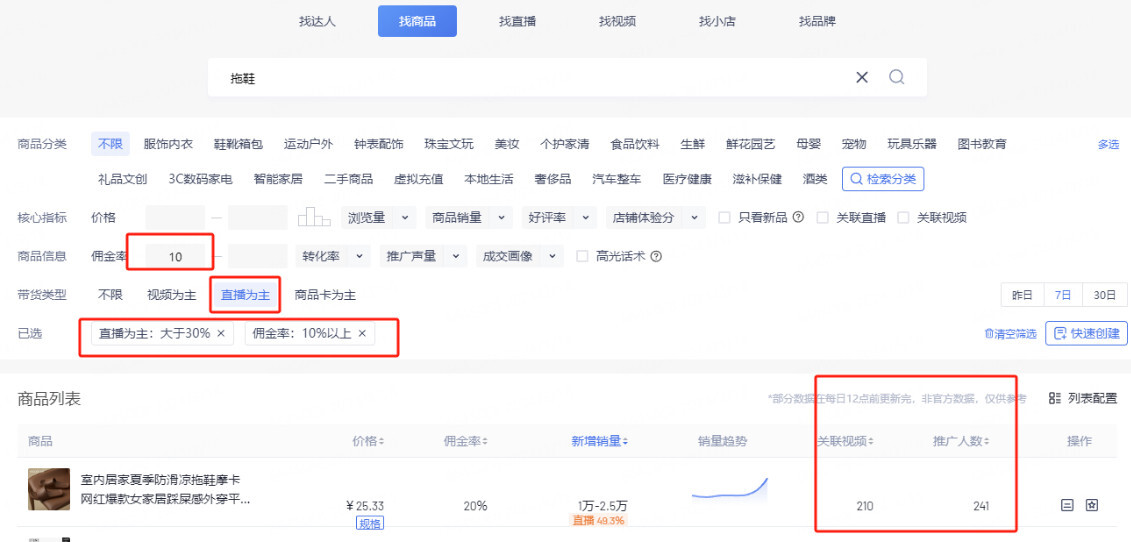Remove the 直播为主：大于30% filter tag

pyautogui.click(x=221, y=333)
